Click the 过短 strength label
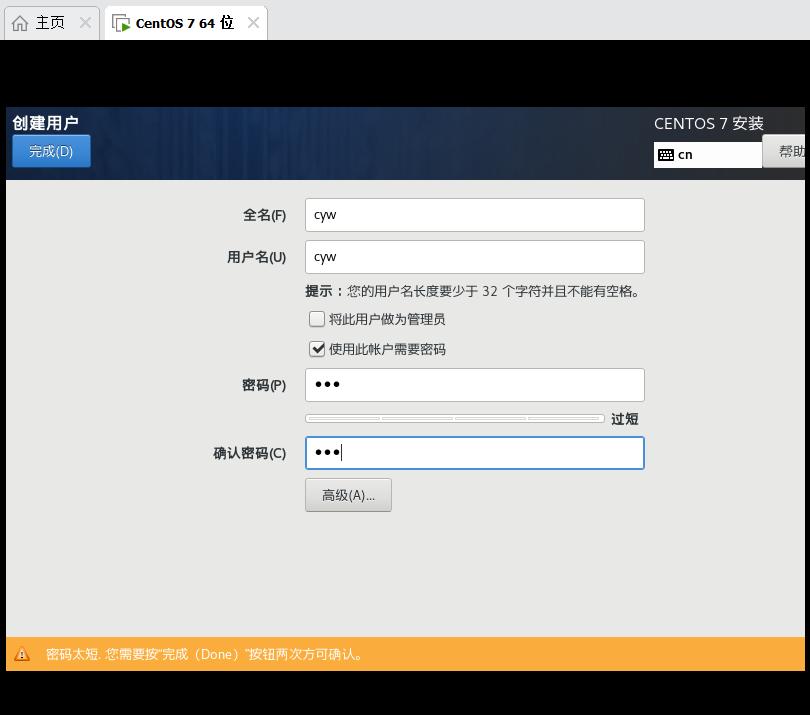This screenshot has width=810, height=715. [625, 419]
